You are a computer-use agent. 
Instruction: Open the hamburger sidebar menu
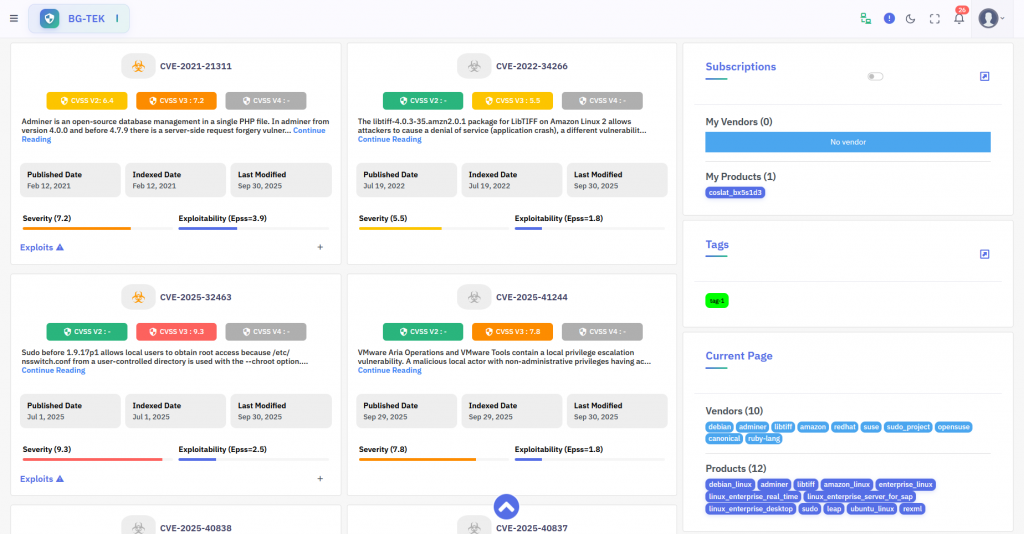point(14,18)
